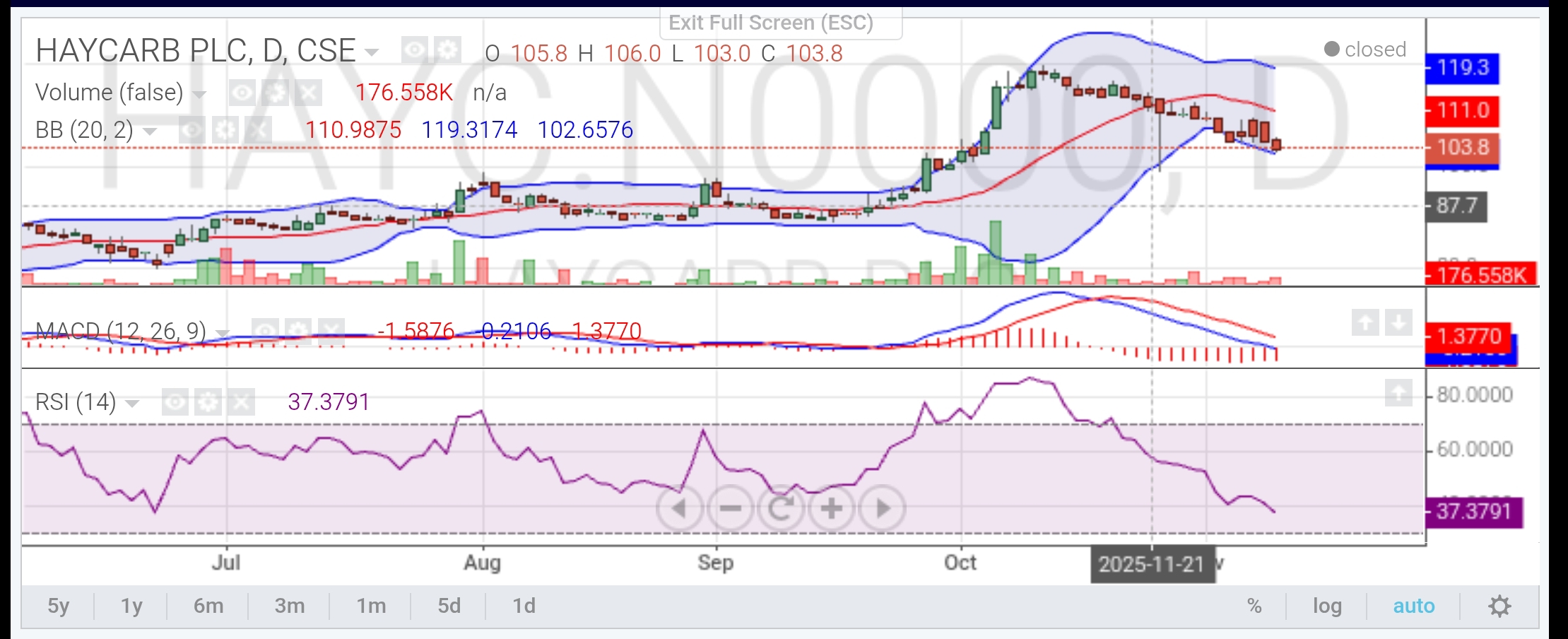Select 1y time range
The width and height of the screenshot is (1568, 639).
[x=131, y=606]
